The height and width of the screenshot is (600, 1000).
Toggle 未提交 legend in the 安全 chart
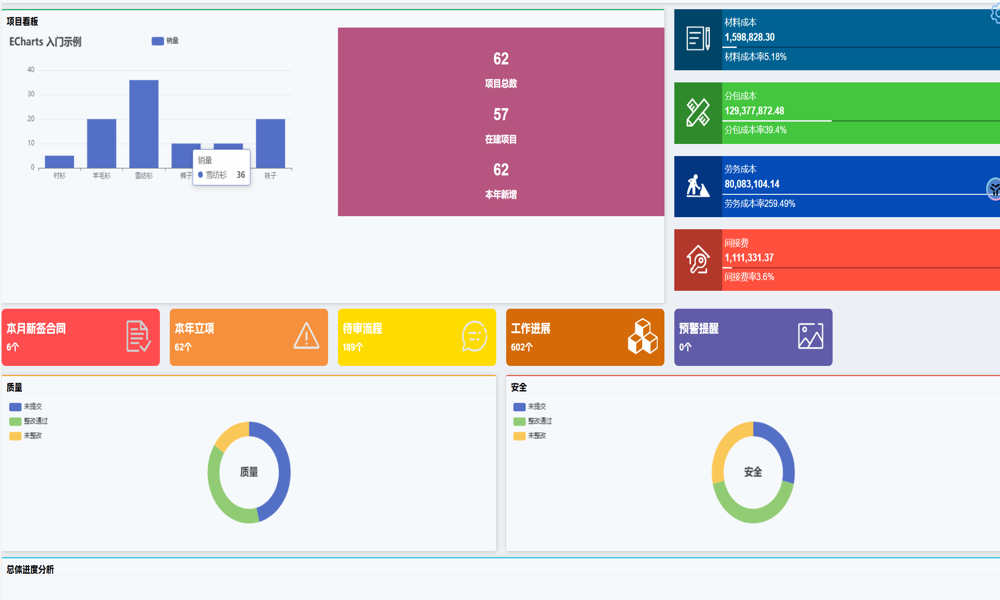click(529, 407)
